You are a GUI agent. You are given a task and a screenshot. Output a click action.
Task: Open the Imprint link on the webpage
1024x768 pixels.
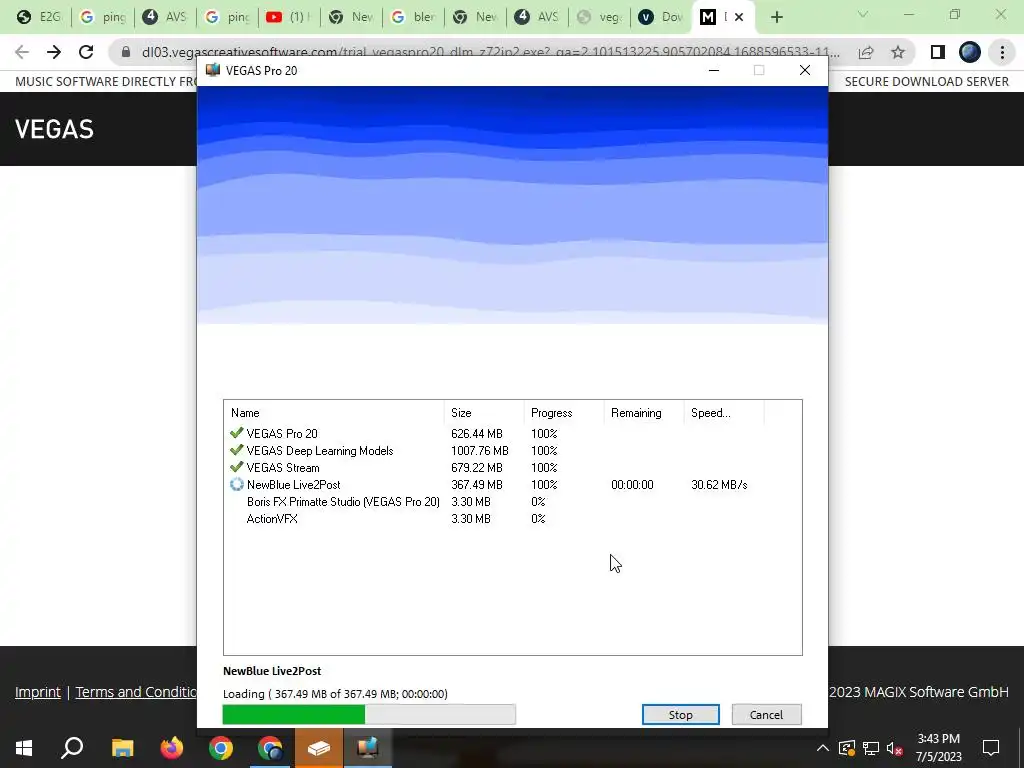(x=38, y=692)
